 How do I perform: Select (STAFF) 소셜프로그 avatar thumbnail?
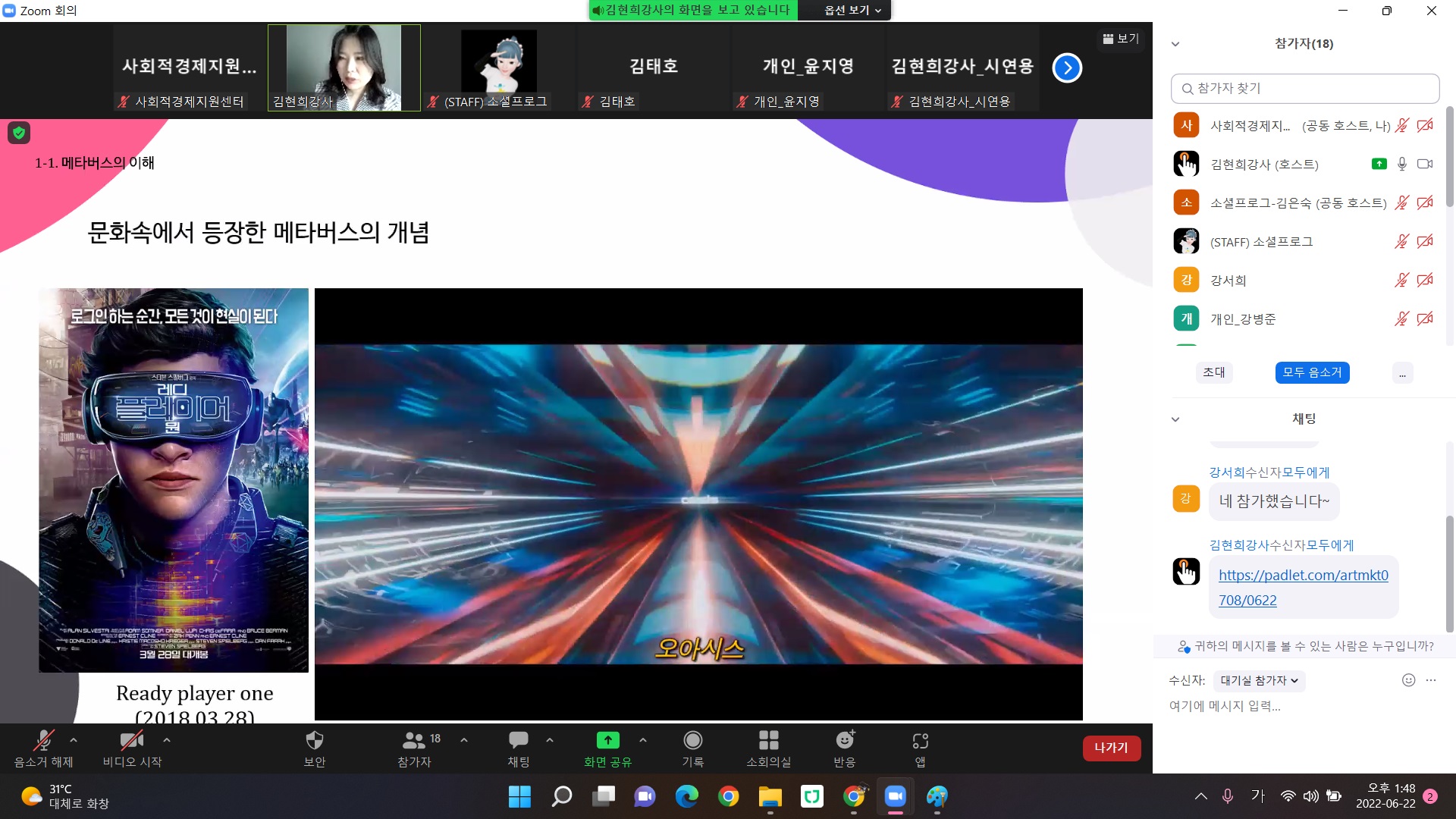coord(498,68)
